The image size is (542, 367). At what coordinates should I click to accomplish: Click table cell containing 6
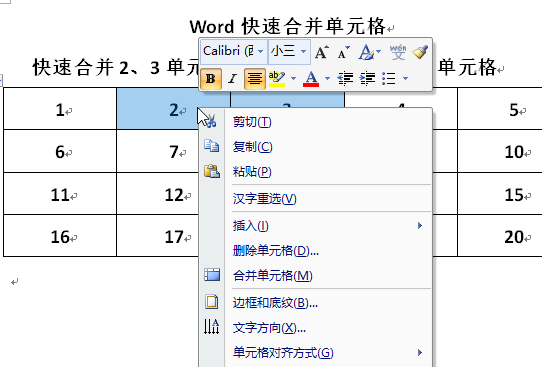(60, 151)
